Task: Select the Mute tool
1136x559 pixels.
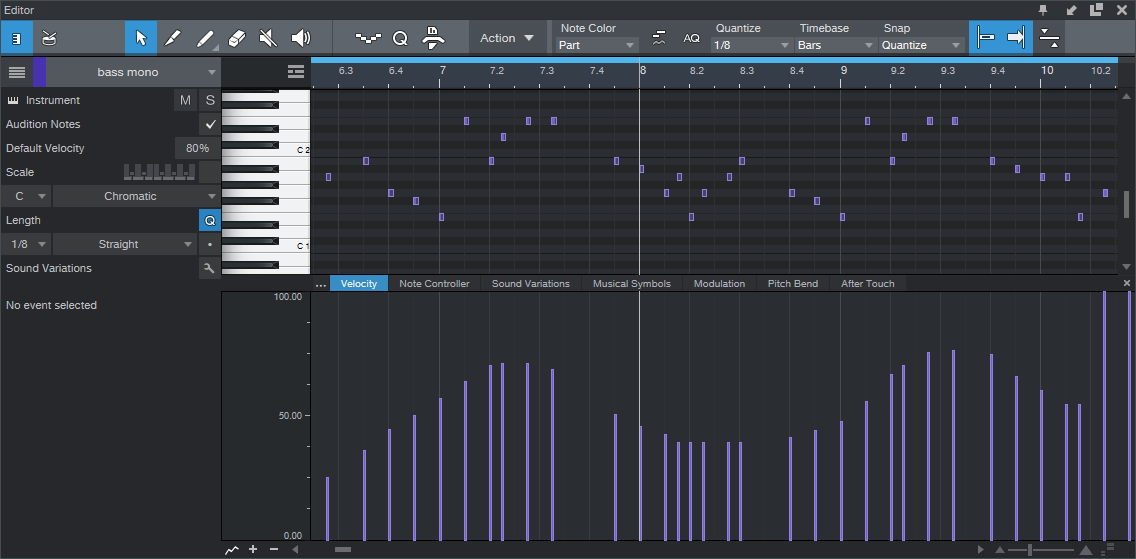Action: coord(268,38)
